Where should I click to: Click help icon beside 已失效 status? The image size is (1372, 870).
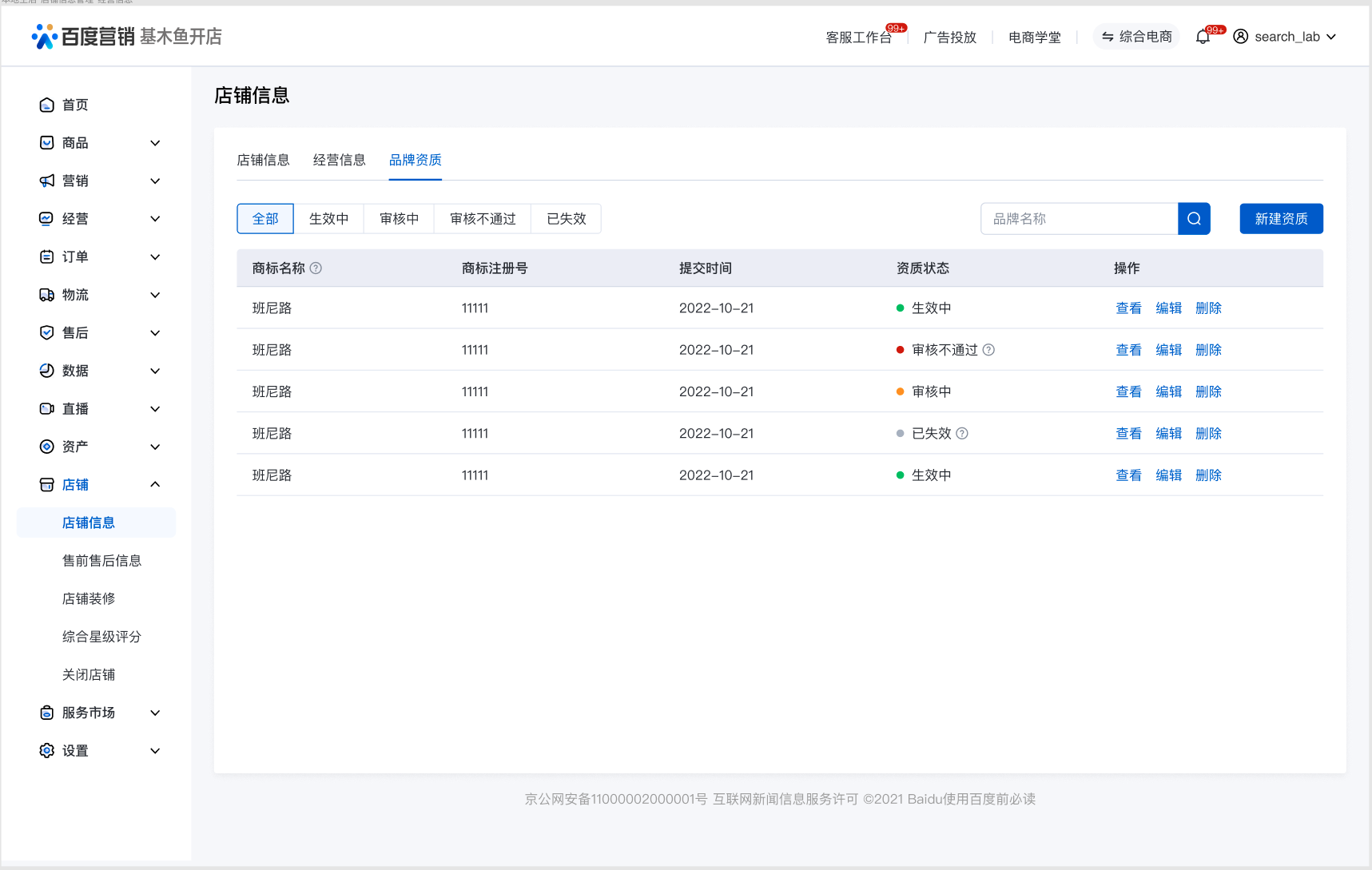tap(962, 433)
